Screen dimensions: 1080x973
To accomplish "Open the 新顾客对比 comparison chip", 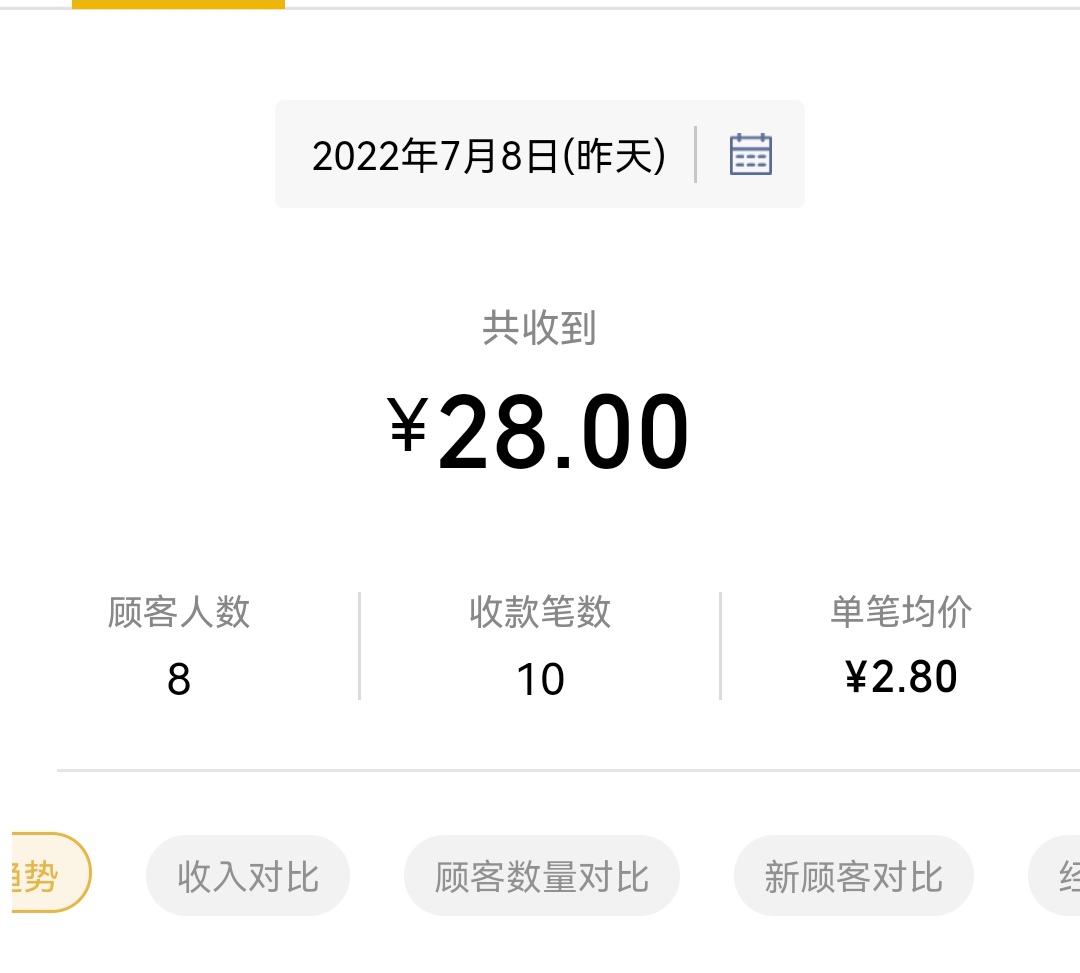I will (x=853, y=876).
